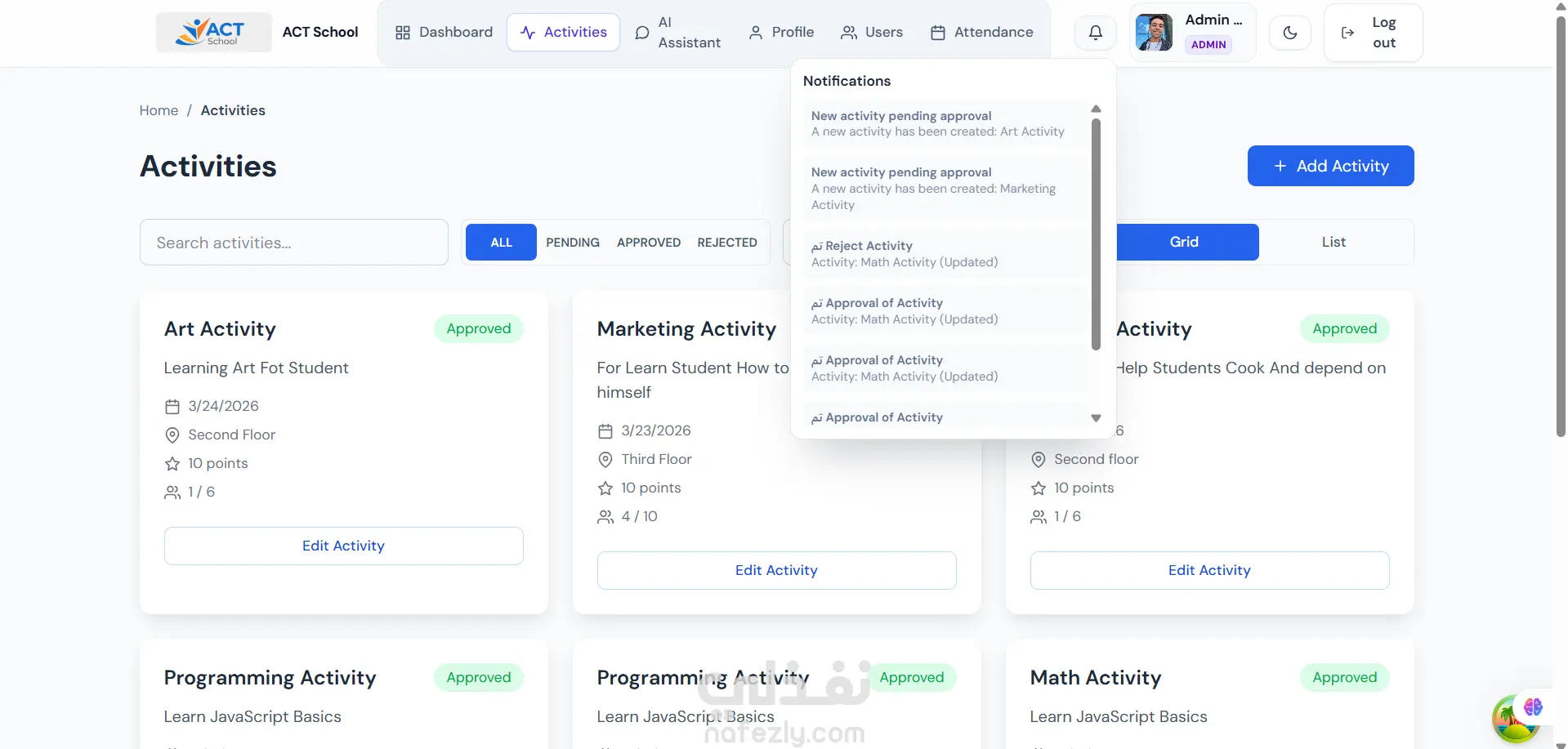
Task: Click the notifications panel scrollbar thumb
Action: coord(1097,234)
